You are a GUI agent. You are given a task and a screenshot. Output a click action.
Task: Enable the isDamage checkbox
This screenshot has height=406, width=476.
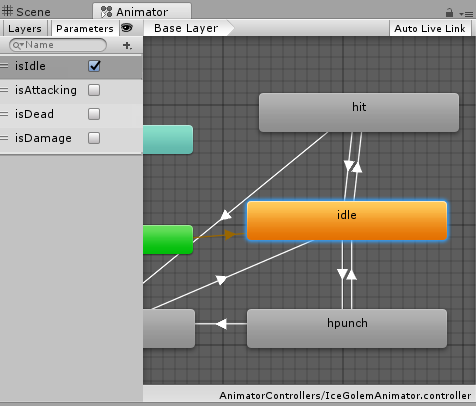coord(94,138)
